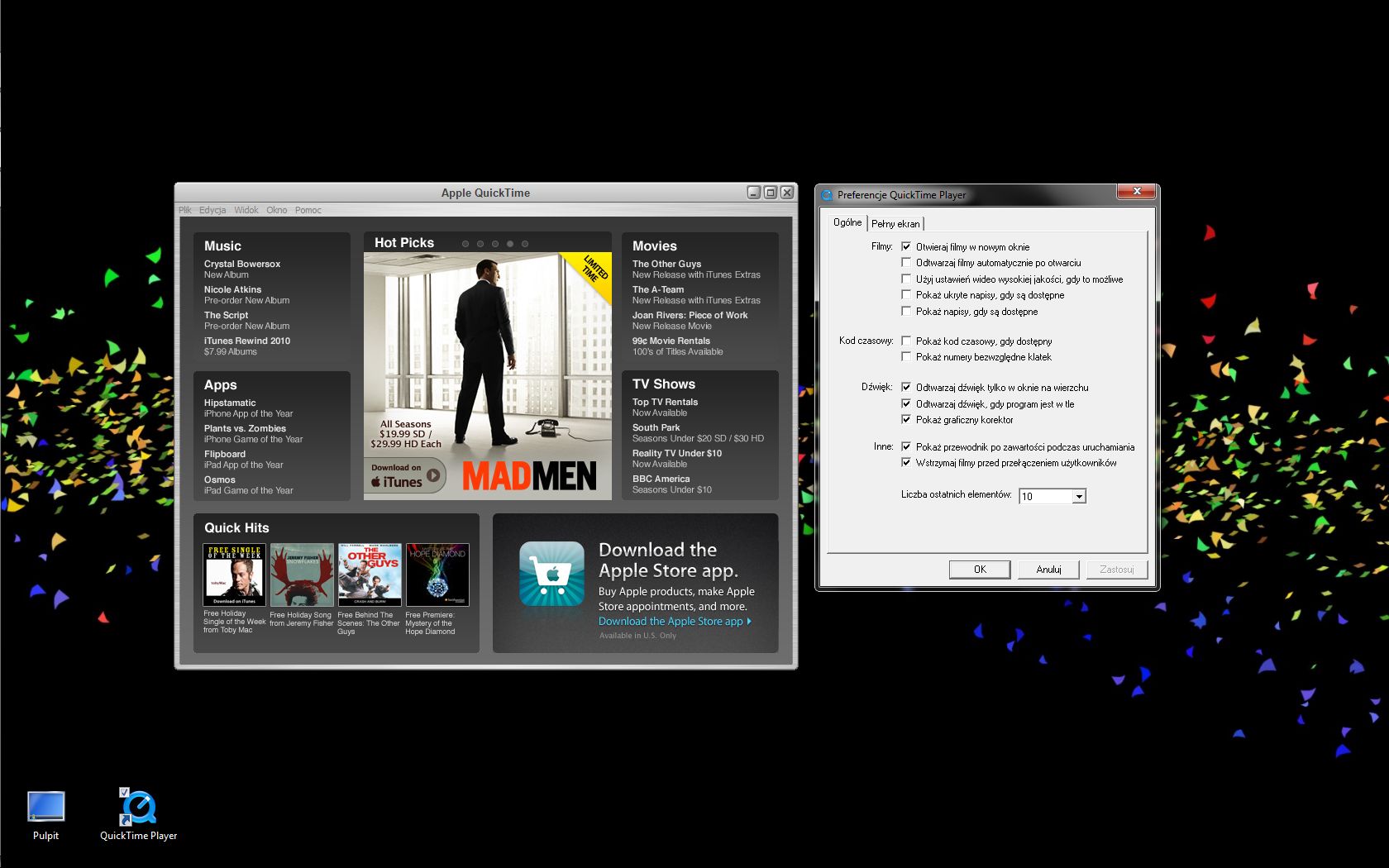Open Flipboard iPad App of the Year
The width and height of the screenshot is (1389, 868).
(243, 459)
